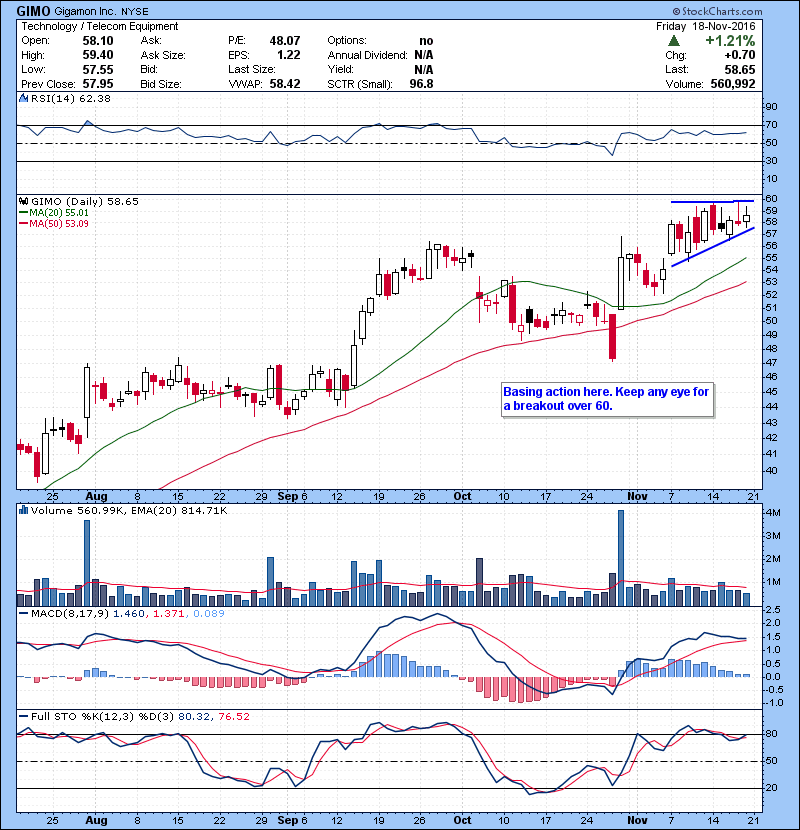Click the Options value no
The height and width of the screenshot is (830, 800).
coord(426,41)
